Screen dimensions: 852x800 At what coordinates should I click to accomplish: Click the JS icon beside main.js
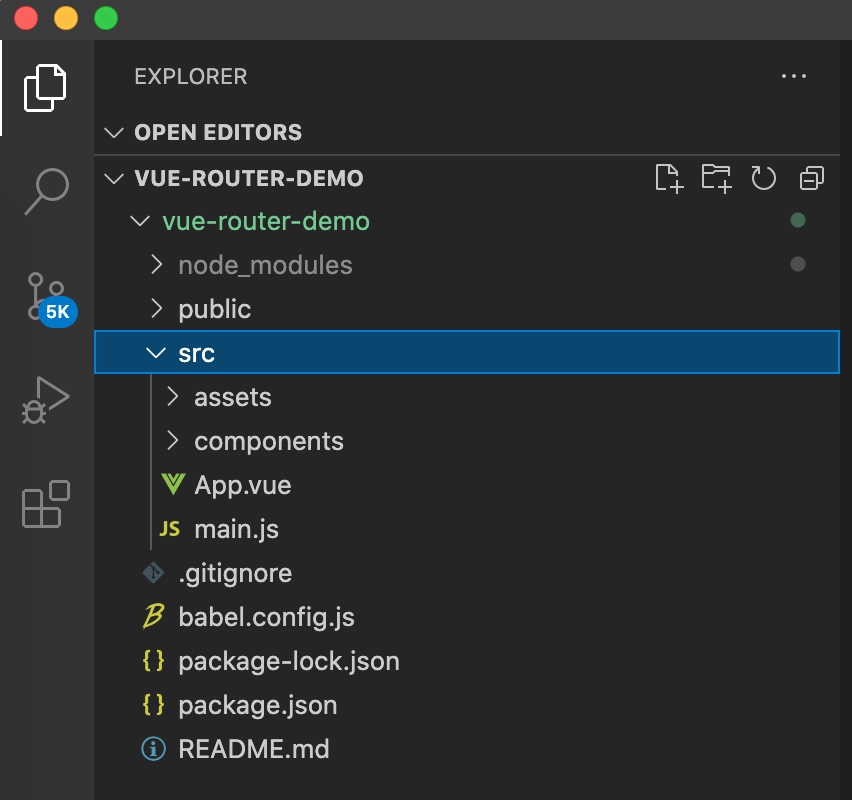coord(170,528)
